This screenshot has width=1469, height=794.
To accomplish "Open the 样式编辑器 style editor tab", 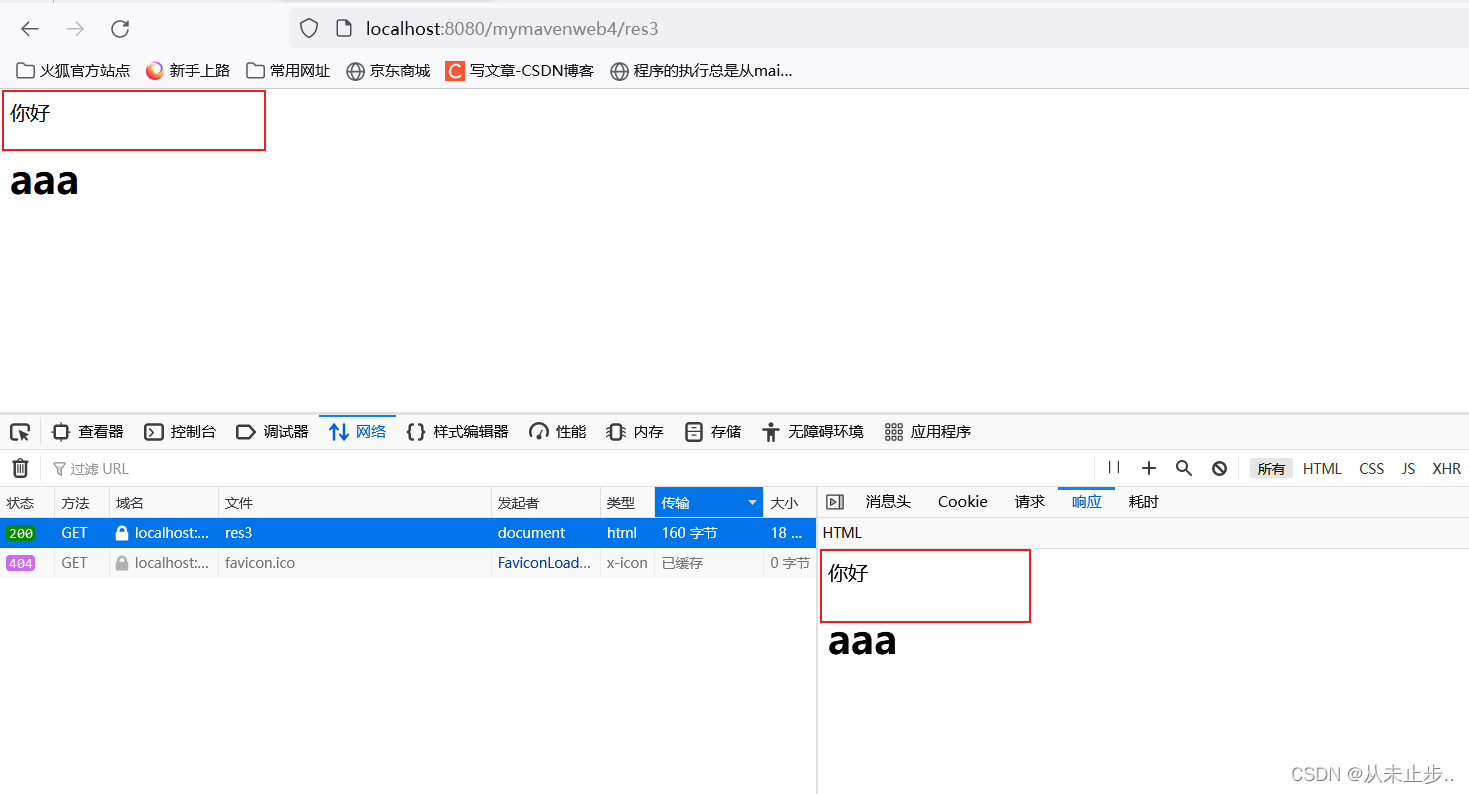I will pos(458,432).
